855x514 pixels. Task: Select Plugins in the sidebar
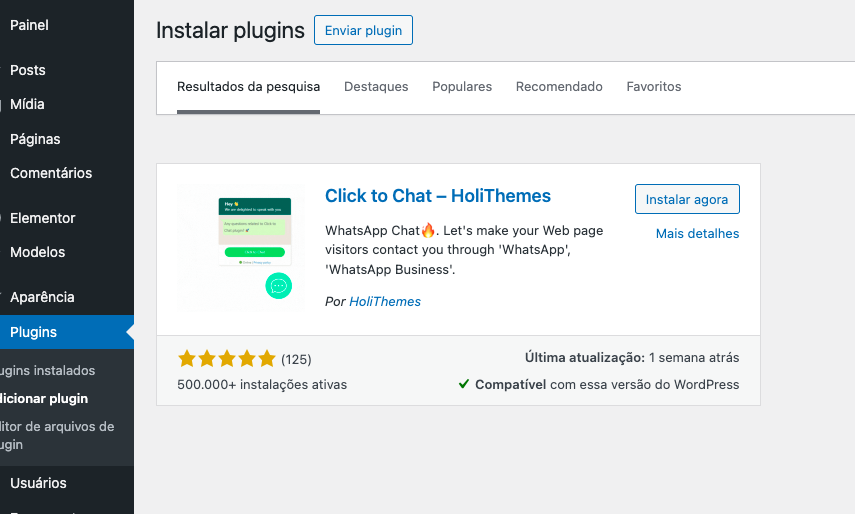[67, 332]
